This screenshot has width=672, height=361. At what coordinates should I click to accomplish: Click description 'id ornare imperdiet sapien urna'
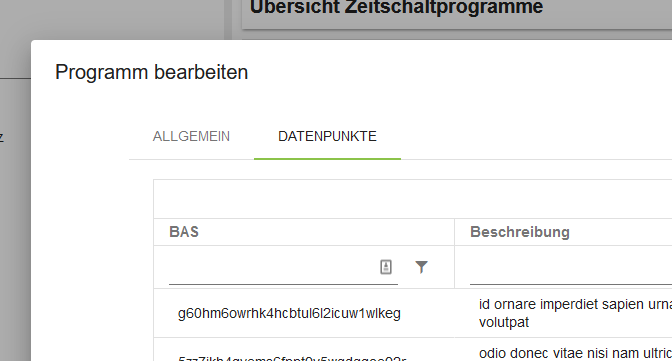(575, 304)
